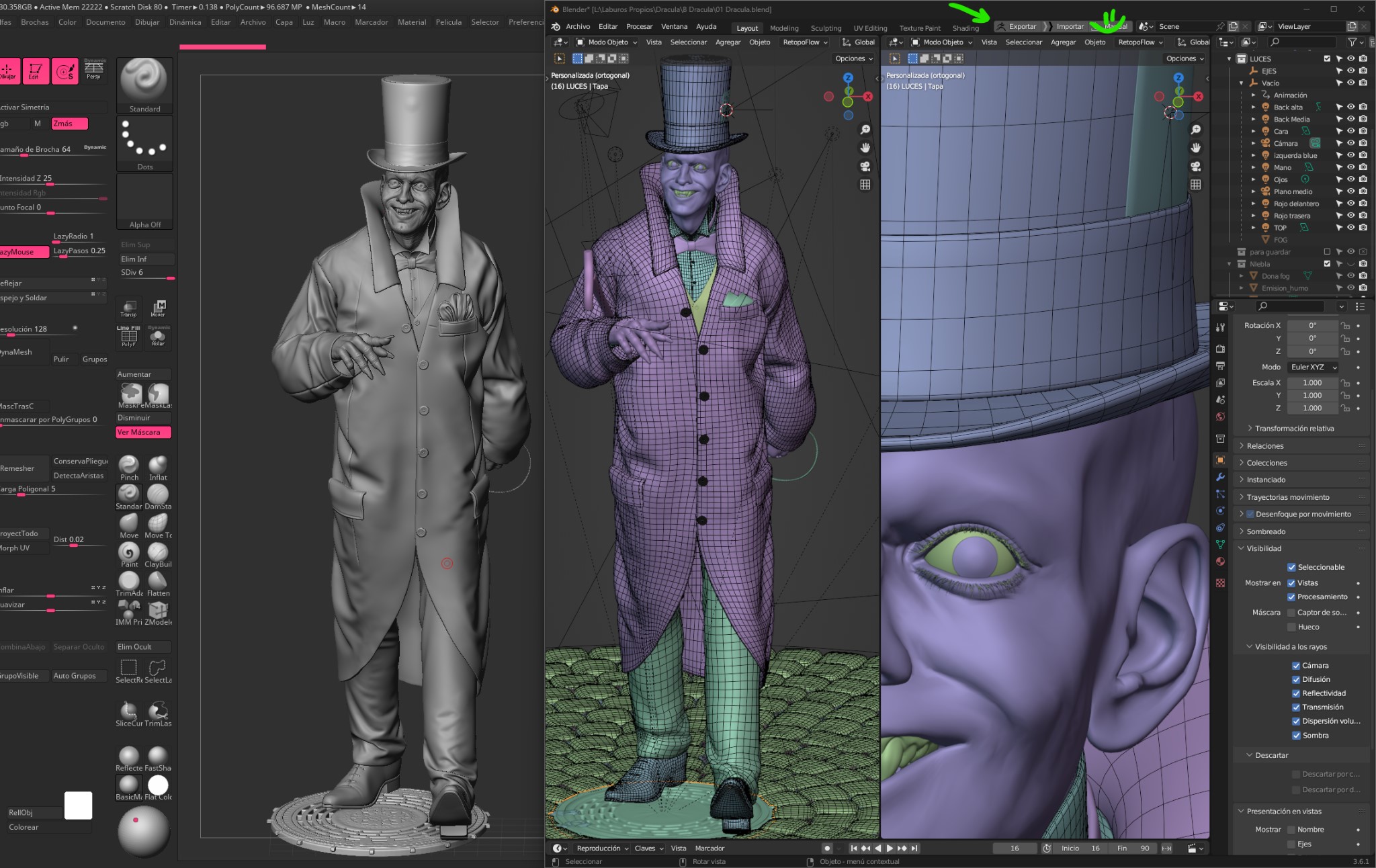Open the World properties tab icon

1220,417
